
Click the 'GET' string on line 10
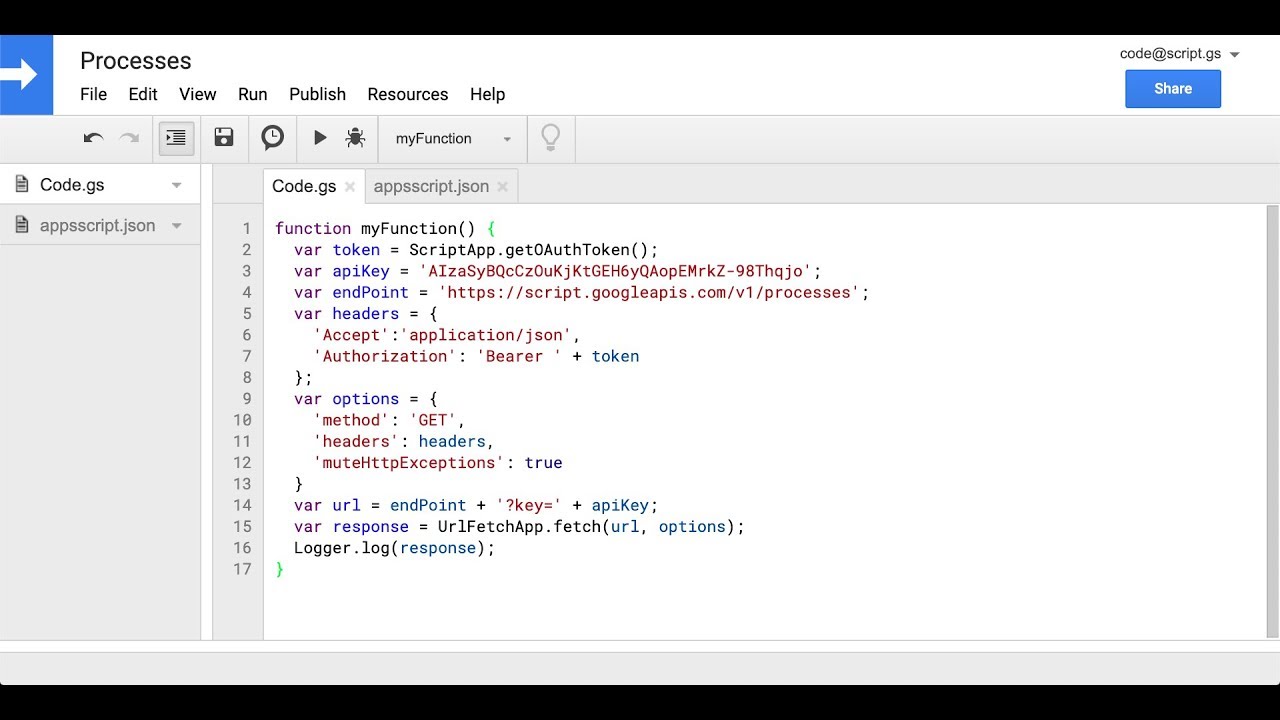click(x=433, y=420)
